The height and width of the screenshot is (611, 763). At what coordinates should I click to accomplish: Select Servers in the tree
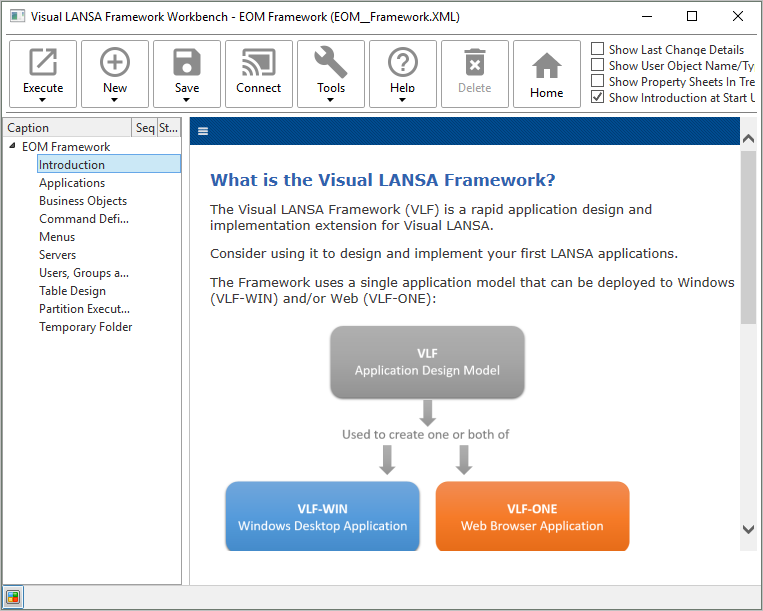57,255
